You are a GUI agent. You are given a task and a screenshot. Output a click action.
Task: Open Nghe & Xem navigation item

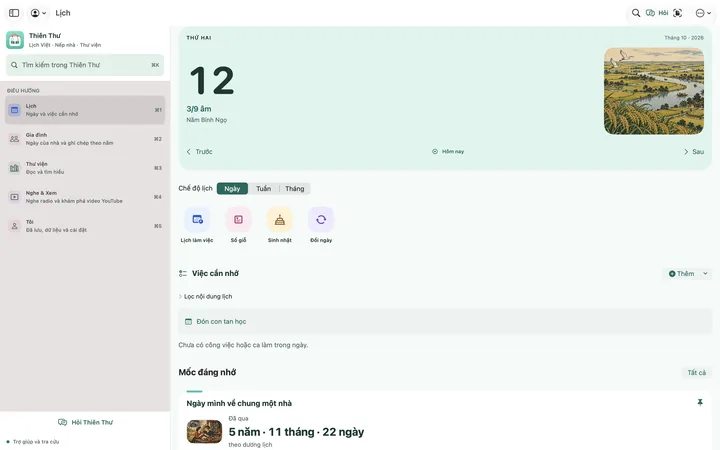[x=85, y=197]
